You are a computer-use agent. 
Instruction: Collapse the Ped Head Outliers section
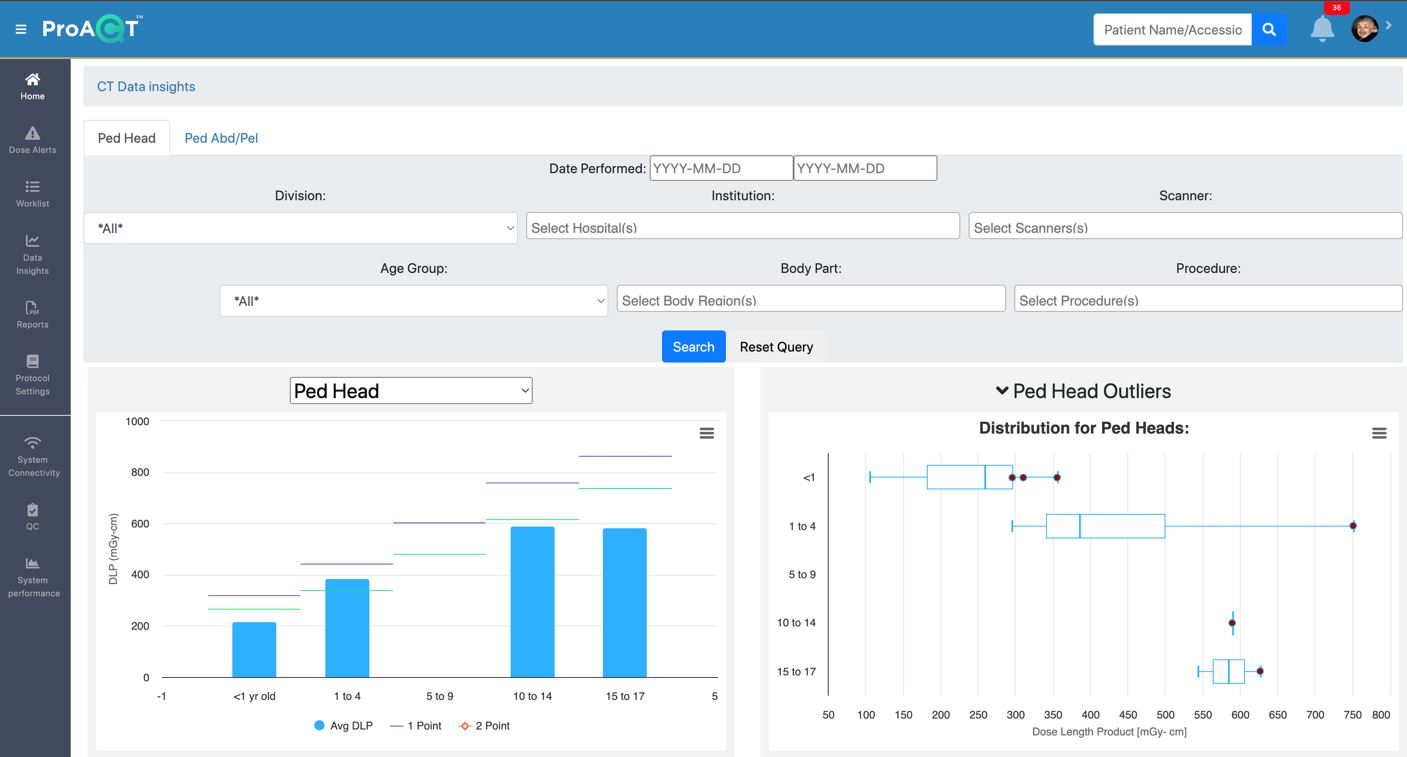1083,391
